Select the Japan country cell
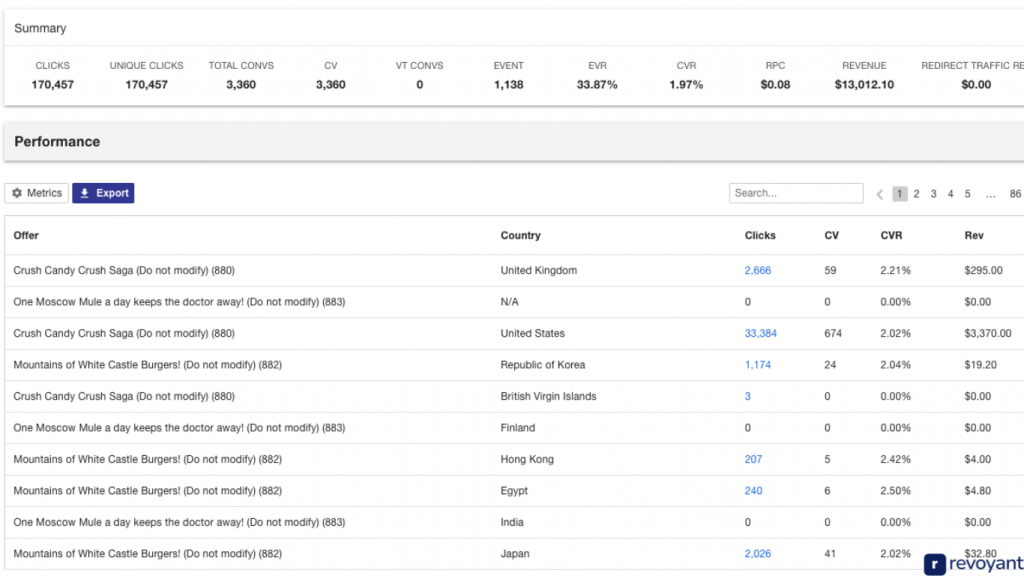Image resolution: width=1024 pixels, height=576 pixels. coord(515,554)
